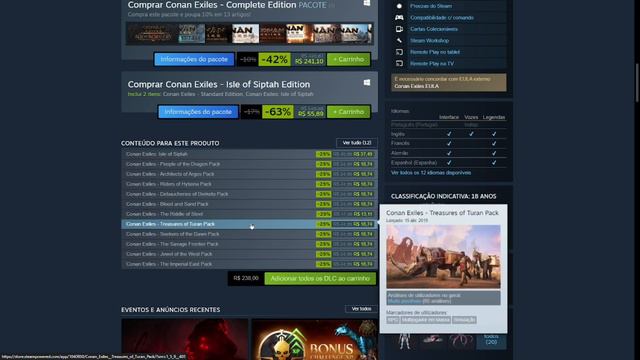Click the Inglês language row

pos(448,134)
